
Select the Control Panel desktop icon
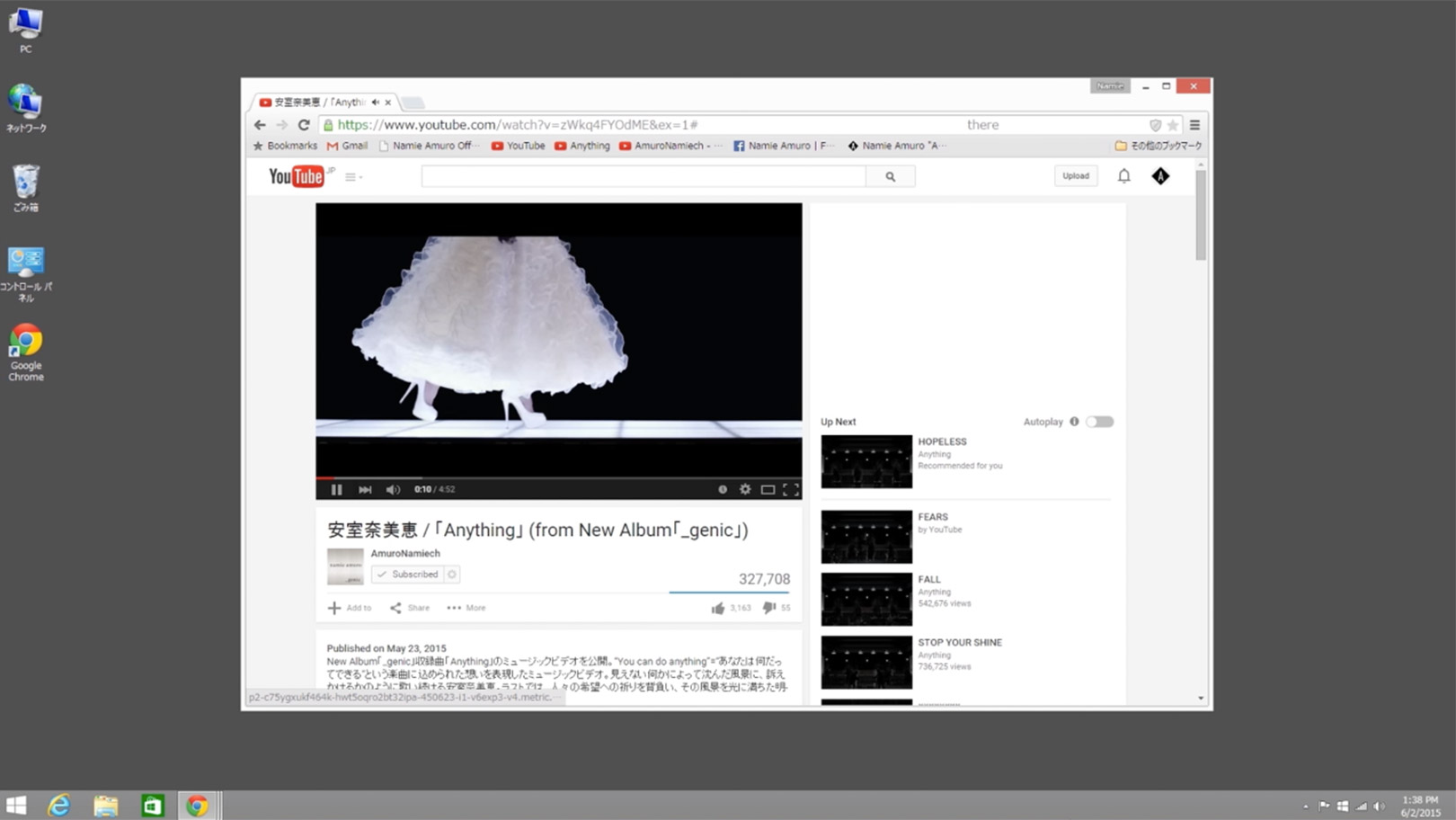pos(26,273)
